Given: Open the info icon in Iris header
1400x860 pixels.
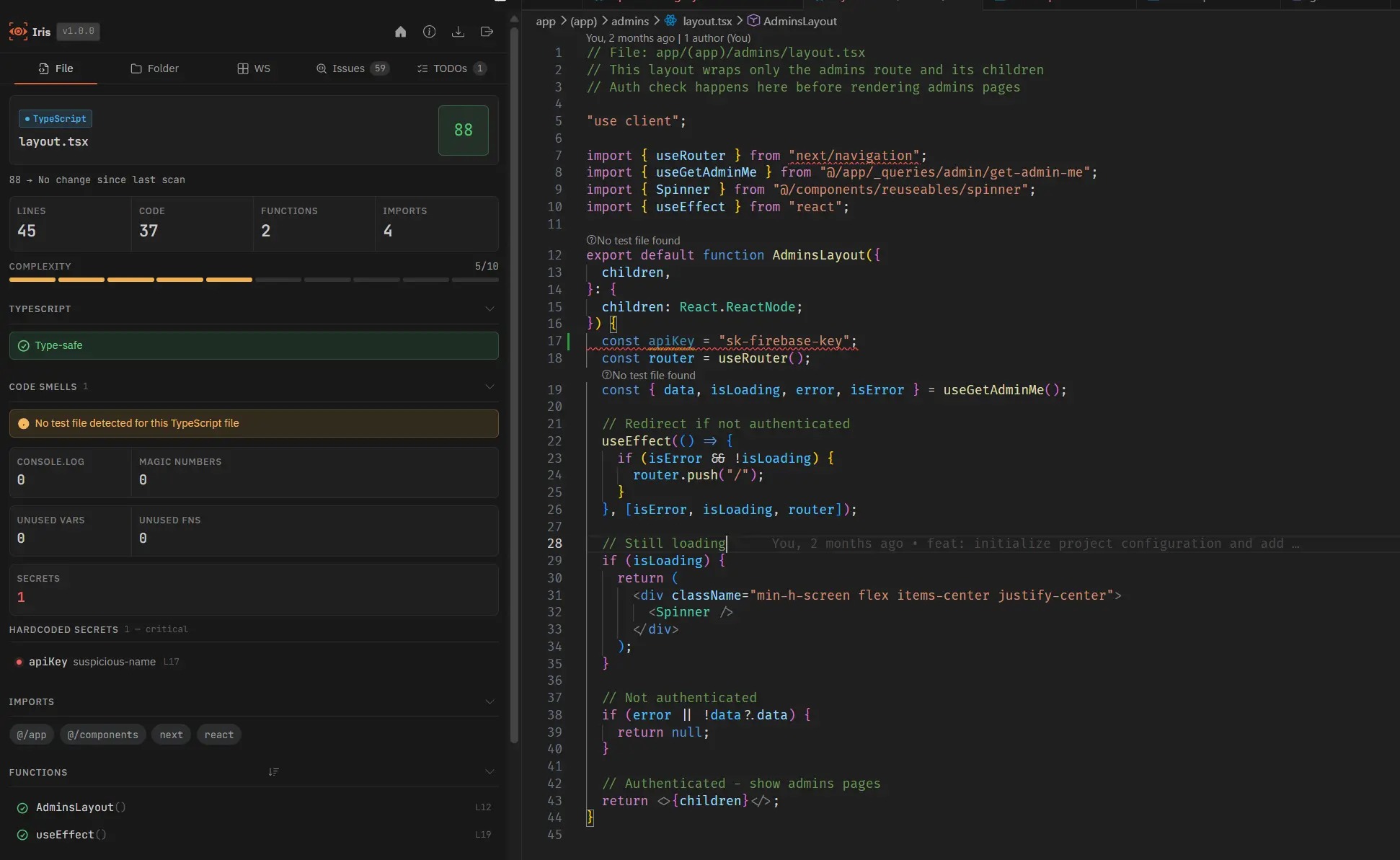Looking at the screenshot, I should point(430,32).
